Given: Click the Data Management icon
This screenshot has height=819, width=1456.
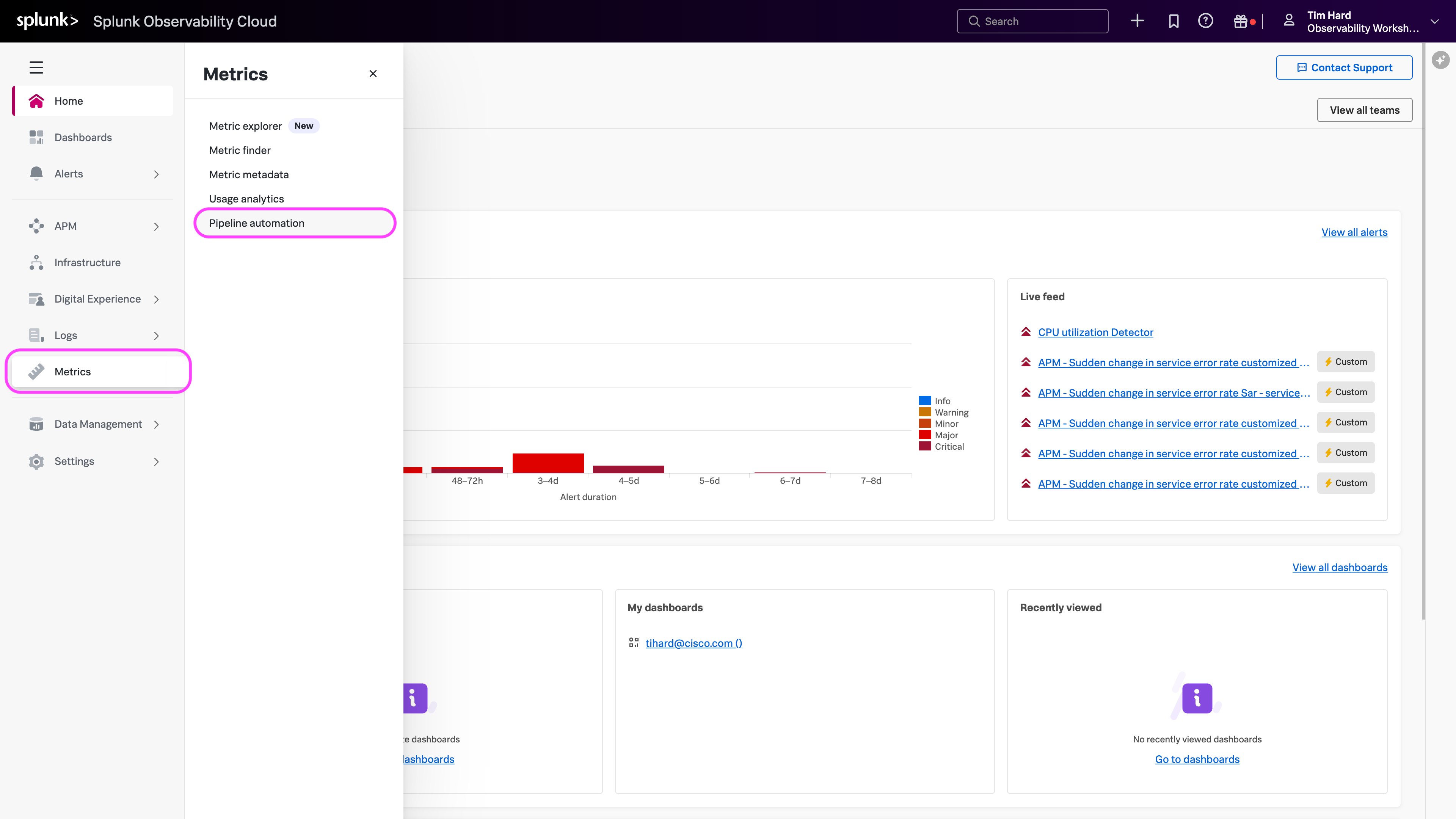Looking at the screenshot, I should (x=36, y=424).
